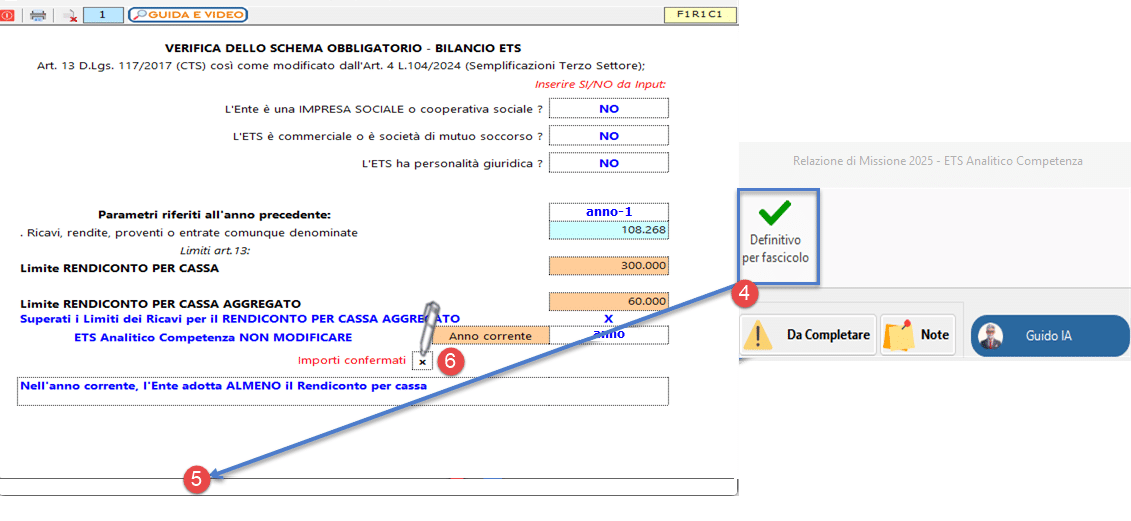Click the NO value for ETS commerciale

tap(609, 136)
